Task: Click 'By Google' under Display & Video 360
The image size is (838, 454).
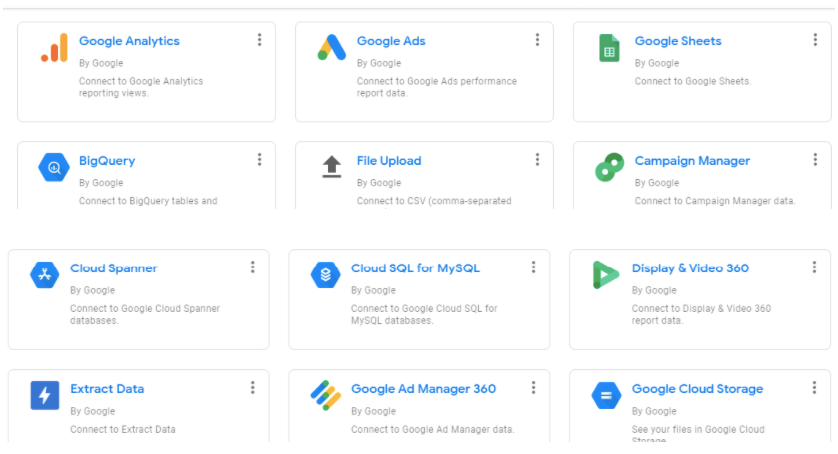Action: 654,290
